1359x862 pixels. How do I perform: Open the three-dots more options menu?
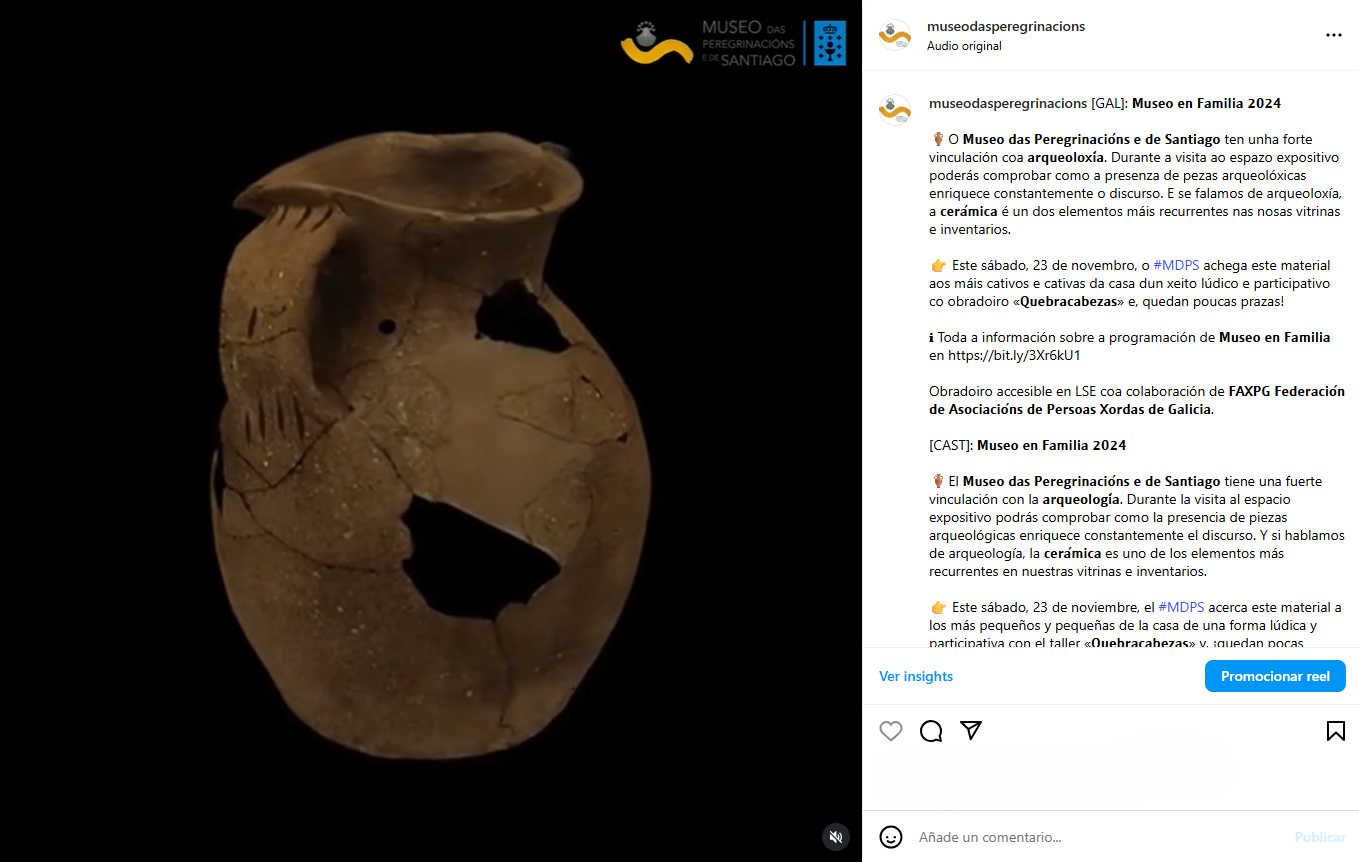pyautogui.click(x=1334, y=35)
